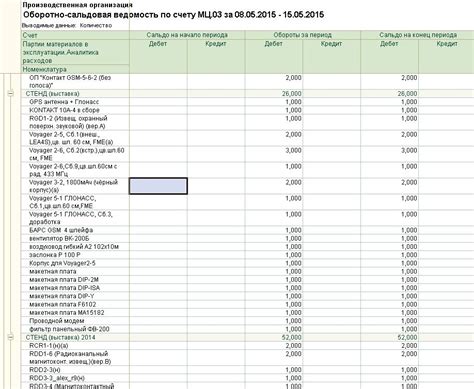Collapse the СТЕНД (выставка) 2014 group
474x389 pixels.
tap(10, 337)
